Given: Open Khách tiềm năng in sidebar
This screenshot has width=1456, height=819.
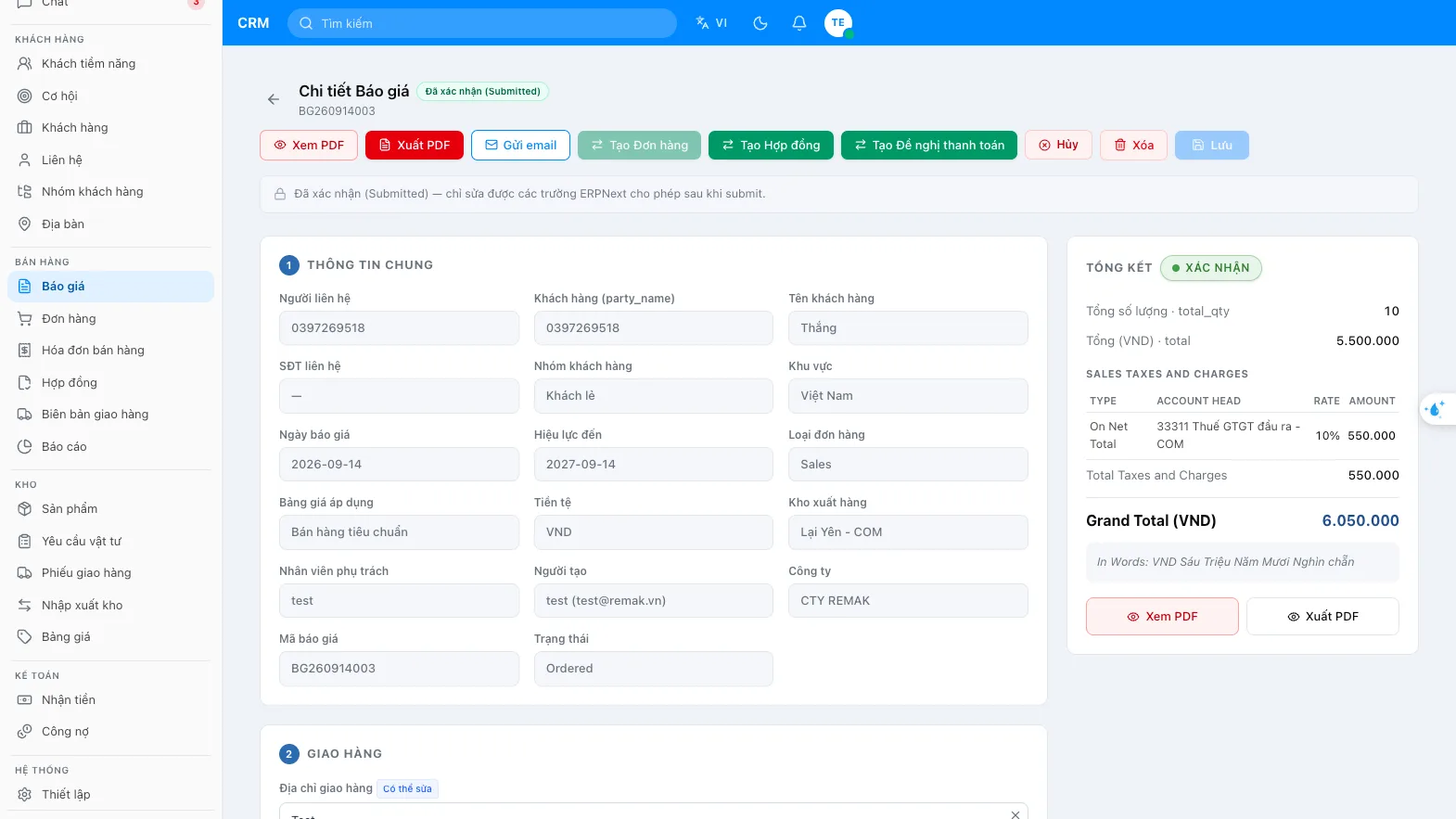Looking at the screenshot, I should pos(110,64).
